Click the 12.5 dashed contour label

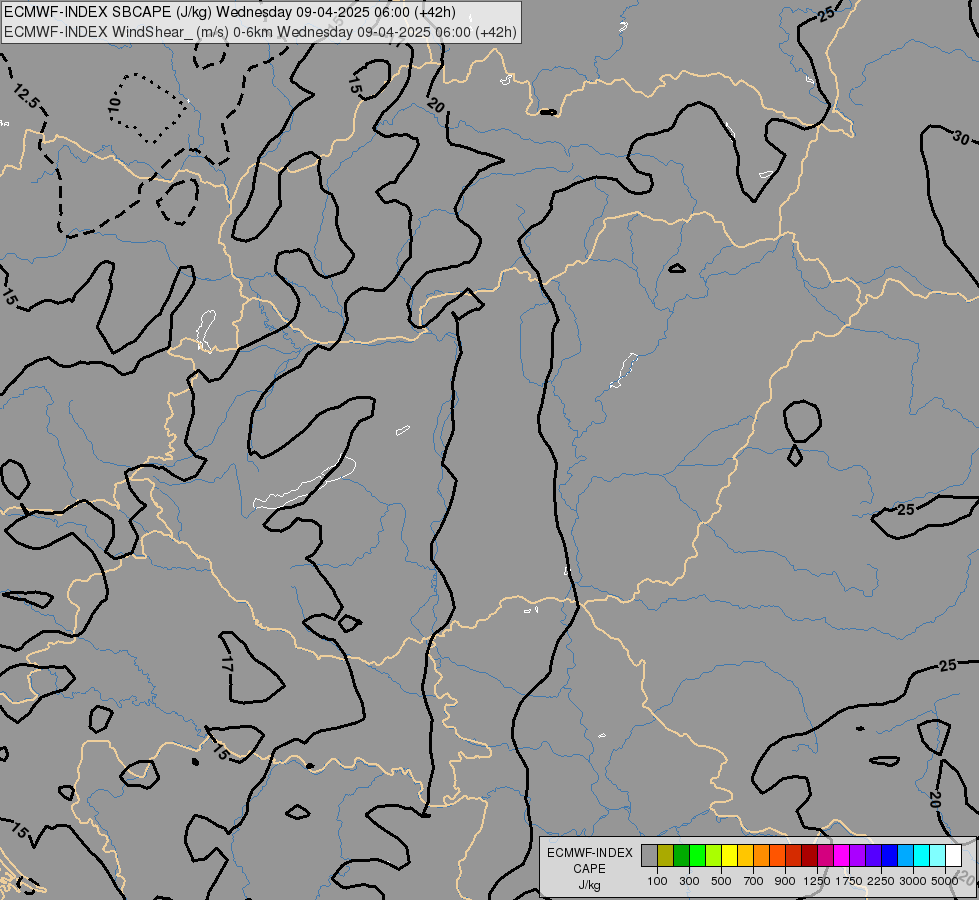pos(27,97)
